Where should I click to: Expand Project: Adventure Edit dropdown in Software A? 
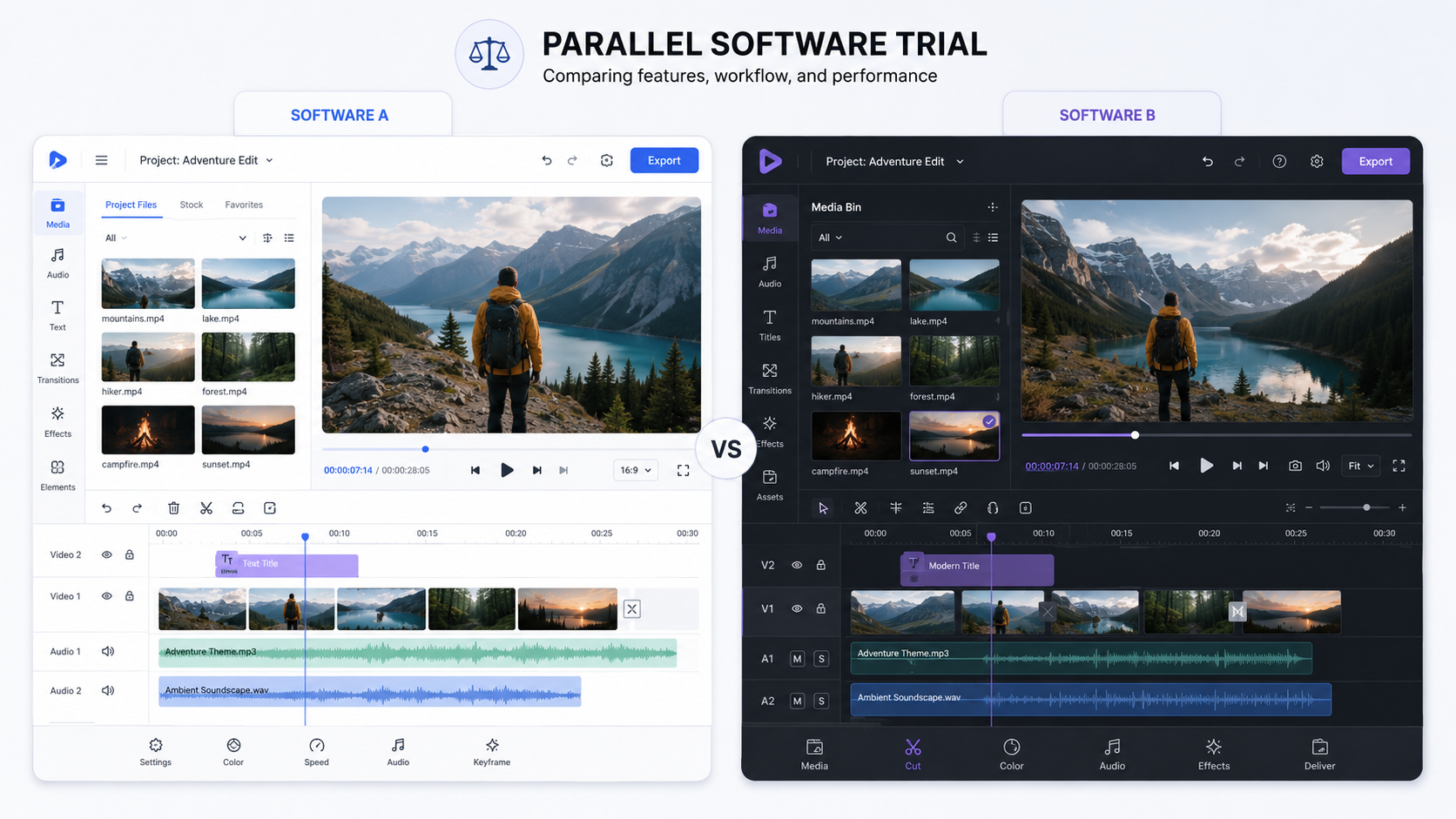coord(206,160)
